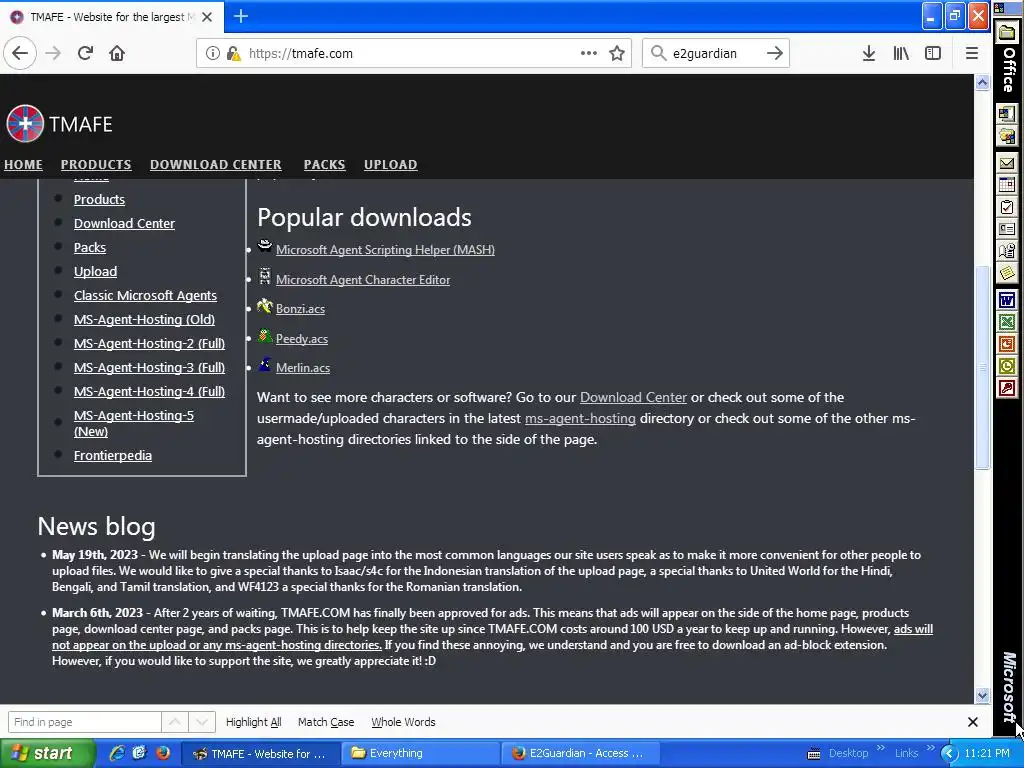This screenshot has height=768, width=1024.
Task: Open Frontierpedia sidebar link
Action: pos(113,455)
